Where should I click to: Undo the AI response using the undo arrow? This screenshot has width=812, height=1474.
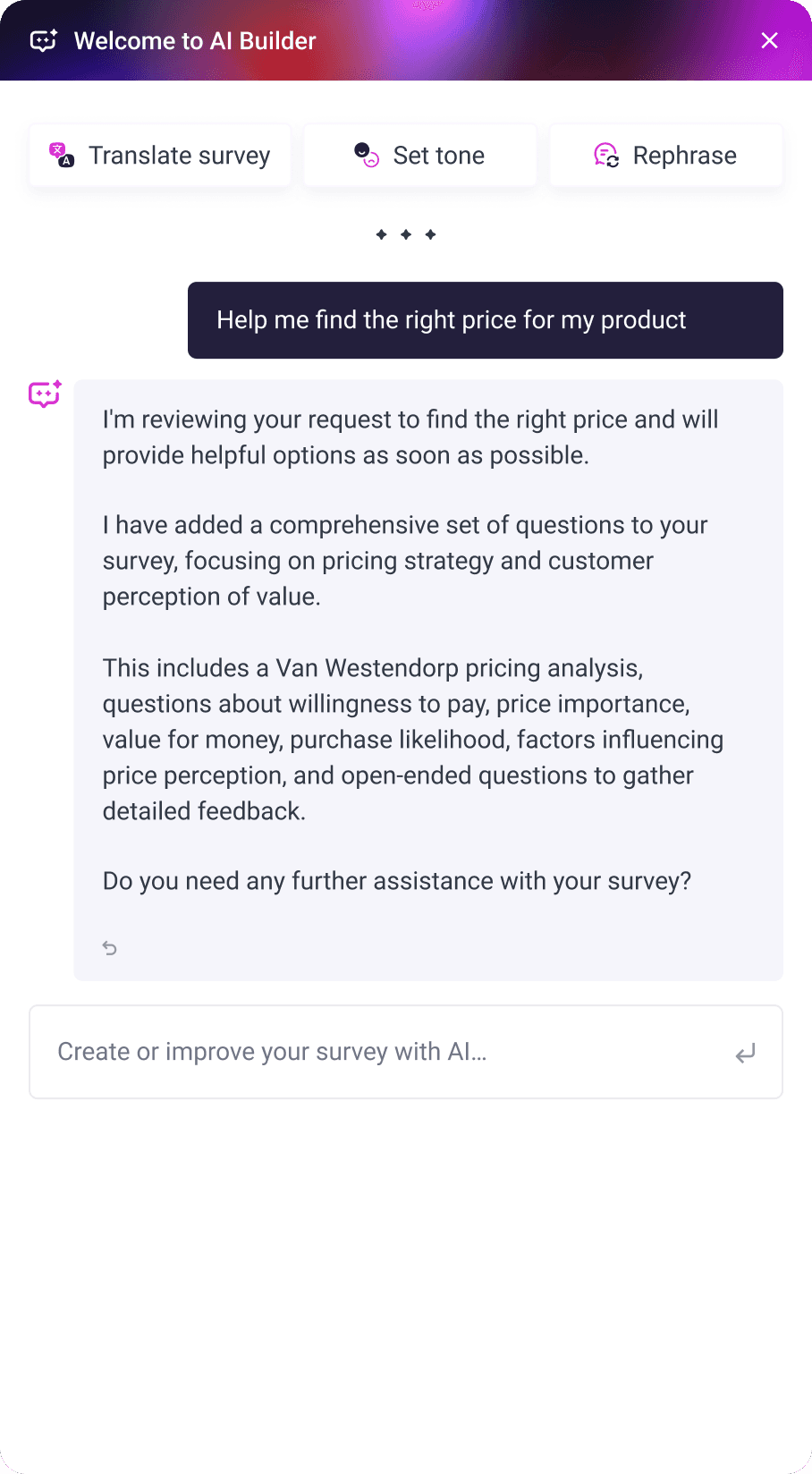(109, 947)
